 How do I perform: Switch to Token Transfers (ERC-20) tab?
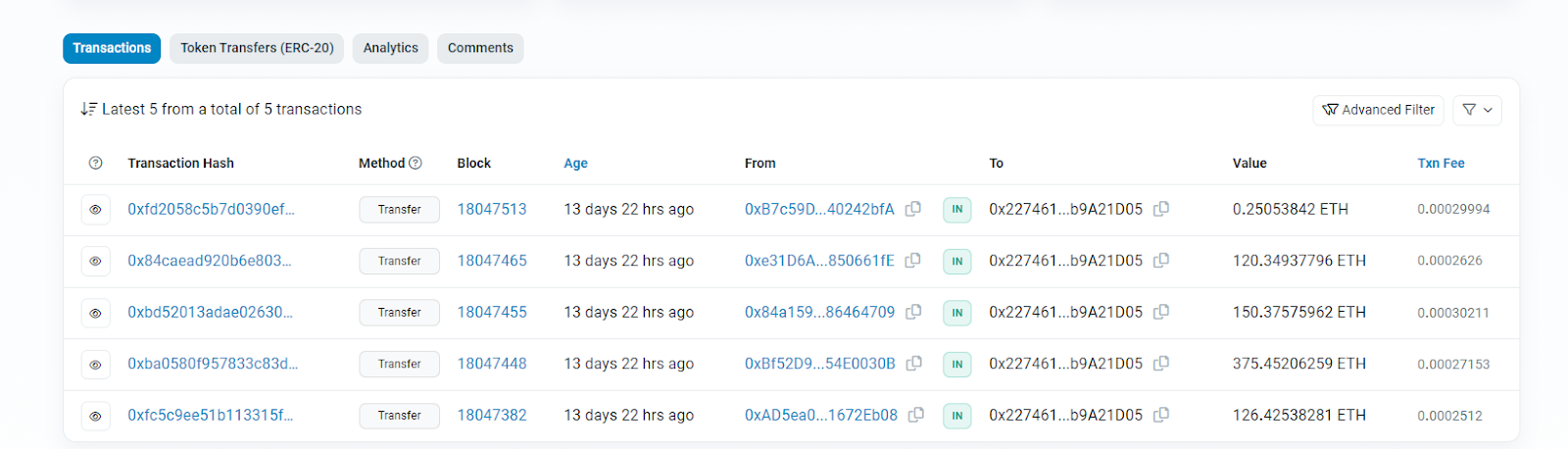[x=257, y=48]
